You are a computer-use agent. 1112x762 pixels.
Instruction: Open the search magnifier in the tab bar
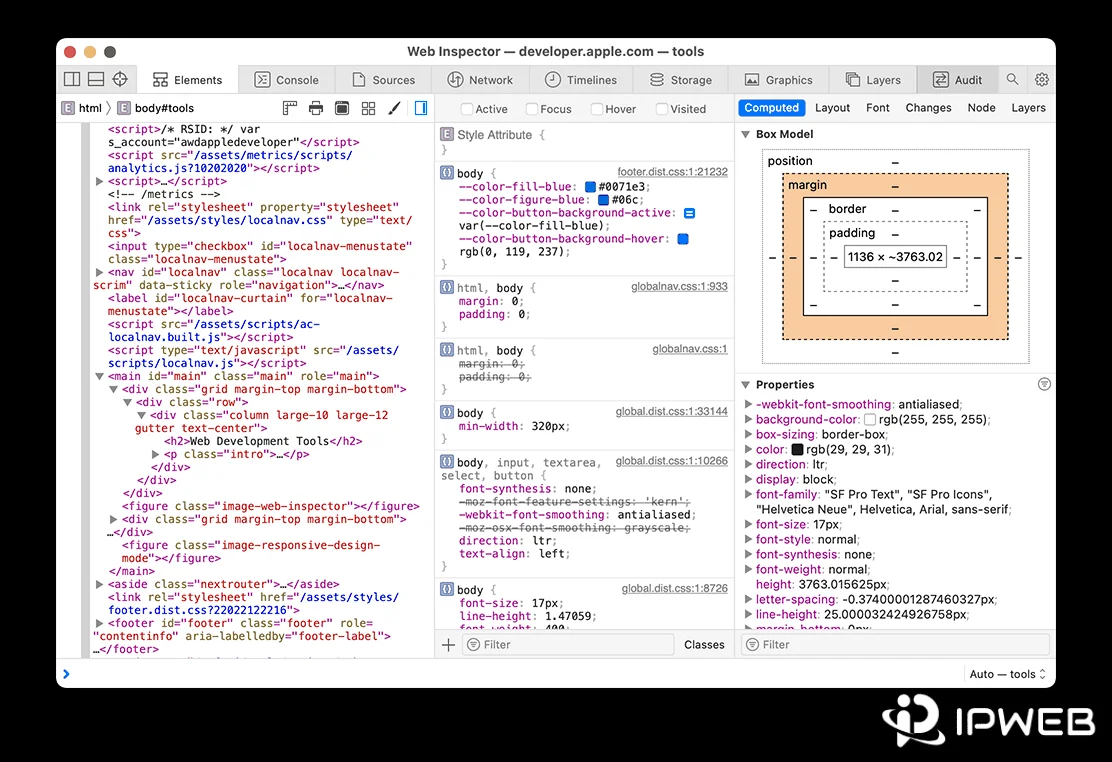click(x=1013, y=79)
